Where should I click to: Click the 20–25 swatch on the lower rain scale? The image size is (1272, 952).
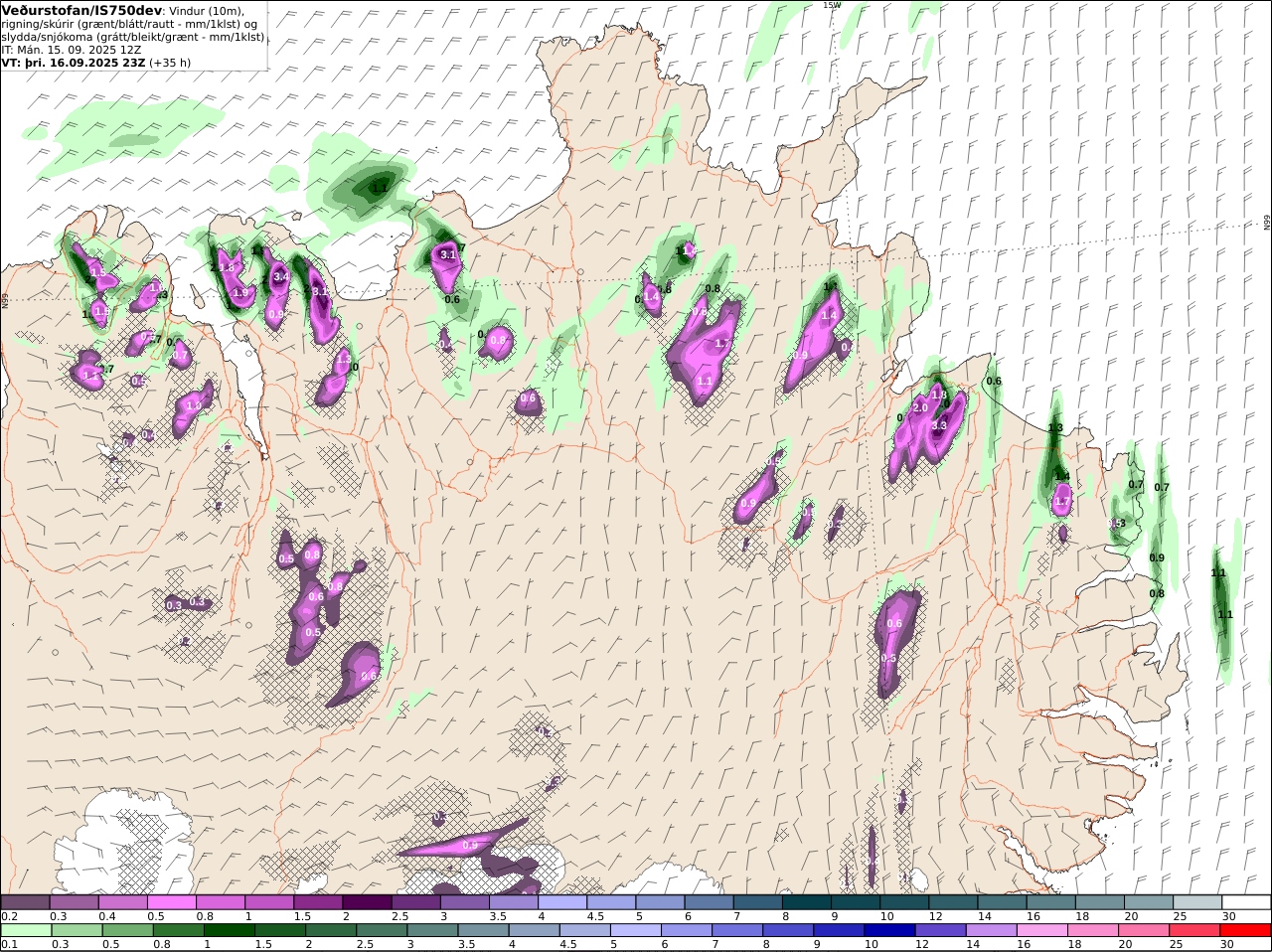pos(1145,930)
